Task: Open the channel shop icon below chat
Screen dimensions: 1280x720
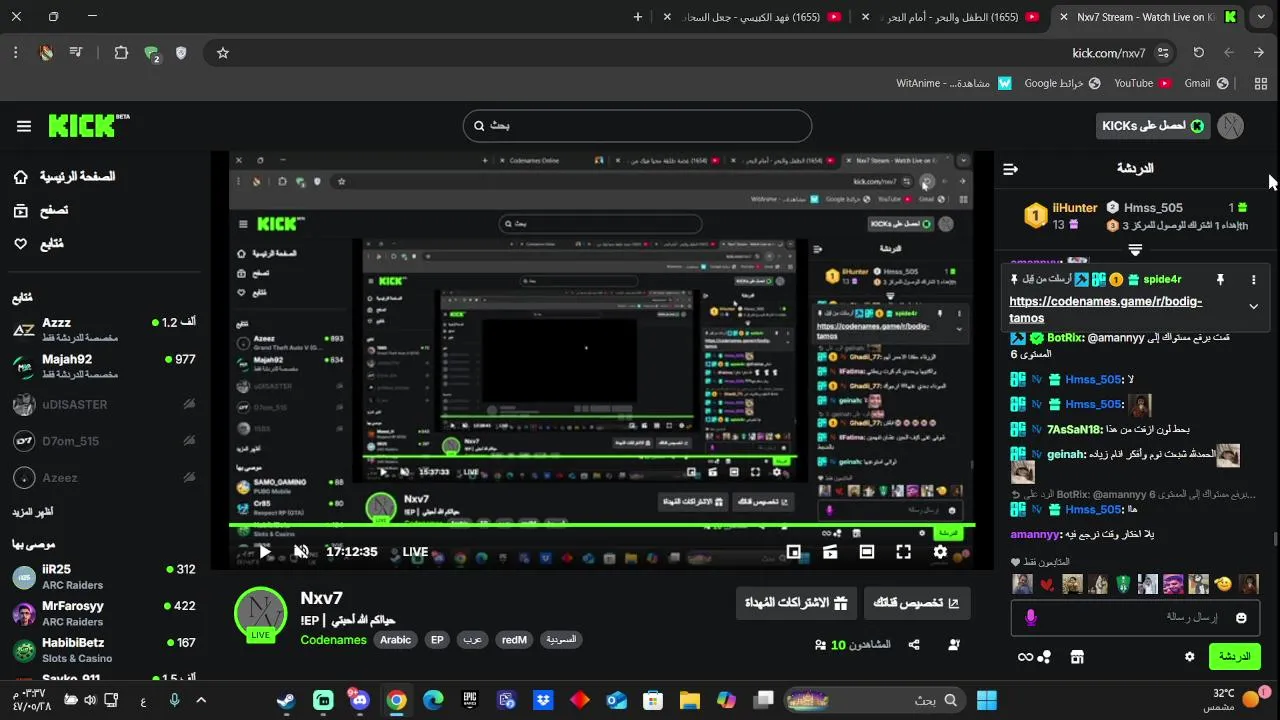Action: (1077, 657)
